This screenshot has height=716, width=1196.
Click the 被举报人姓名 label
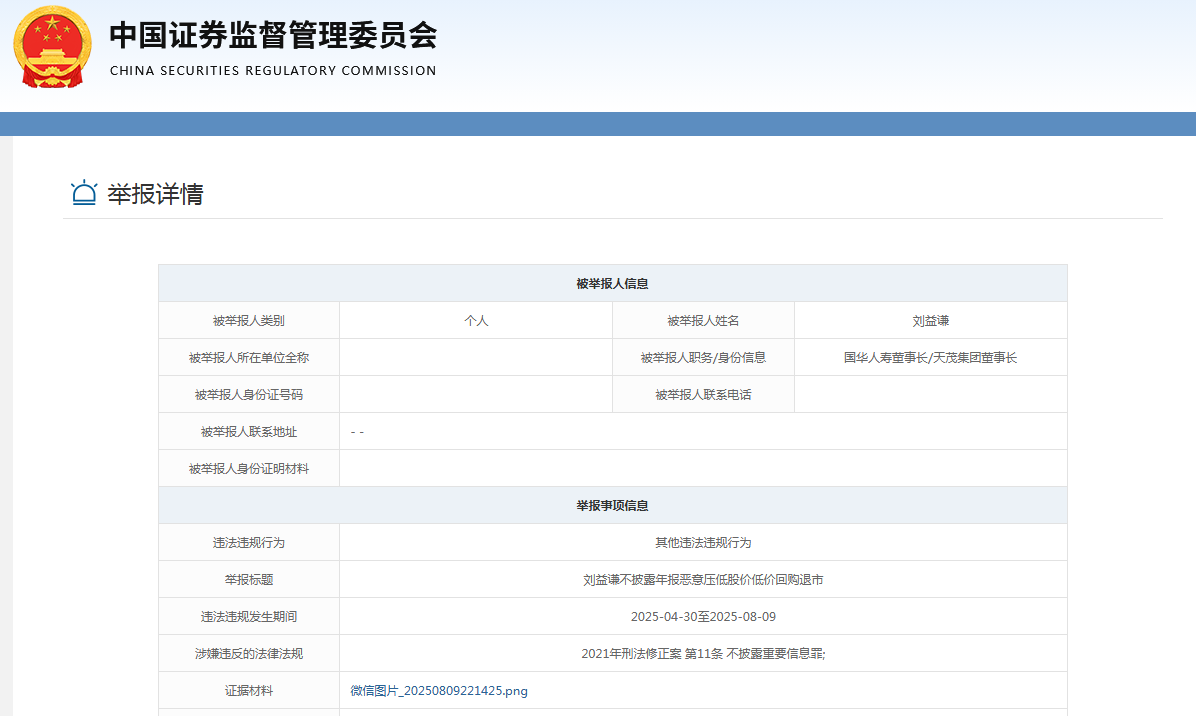[703, 321]
